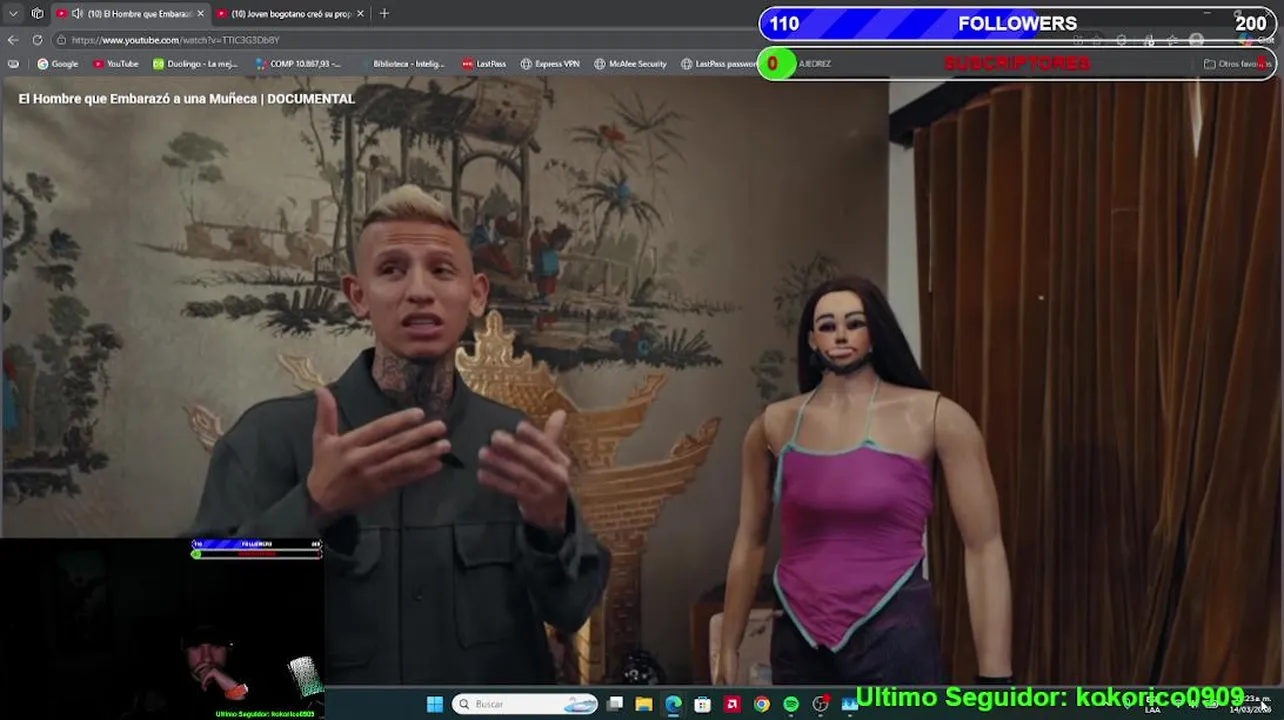
Task: Click the playing video frame
Action: coord(642,380)
